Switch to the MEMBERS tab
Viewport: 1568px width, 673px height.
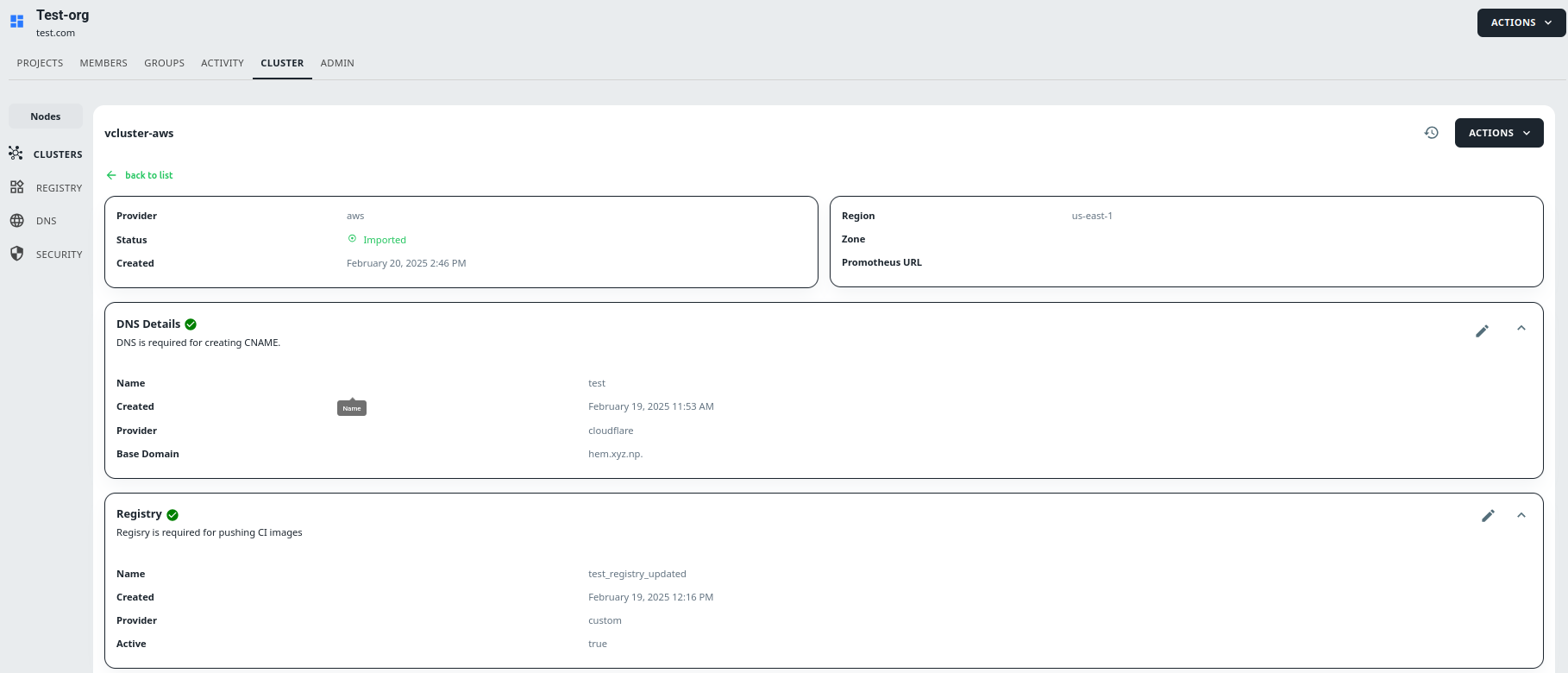coord(103,63)
